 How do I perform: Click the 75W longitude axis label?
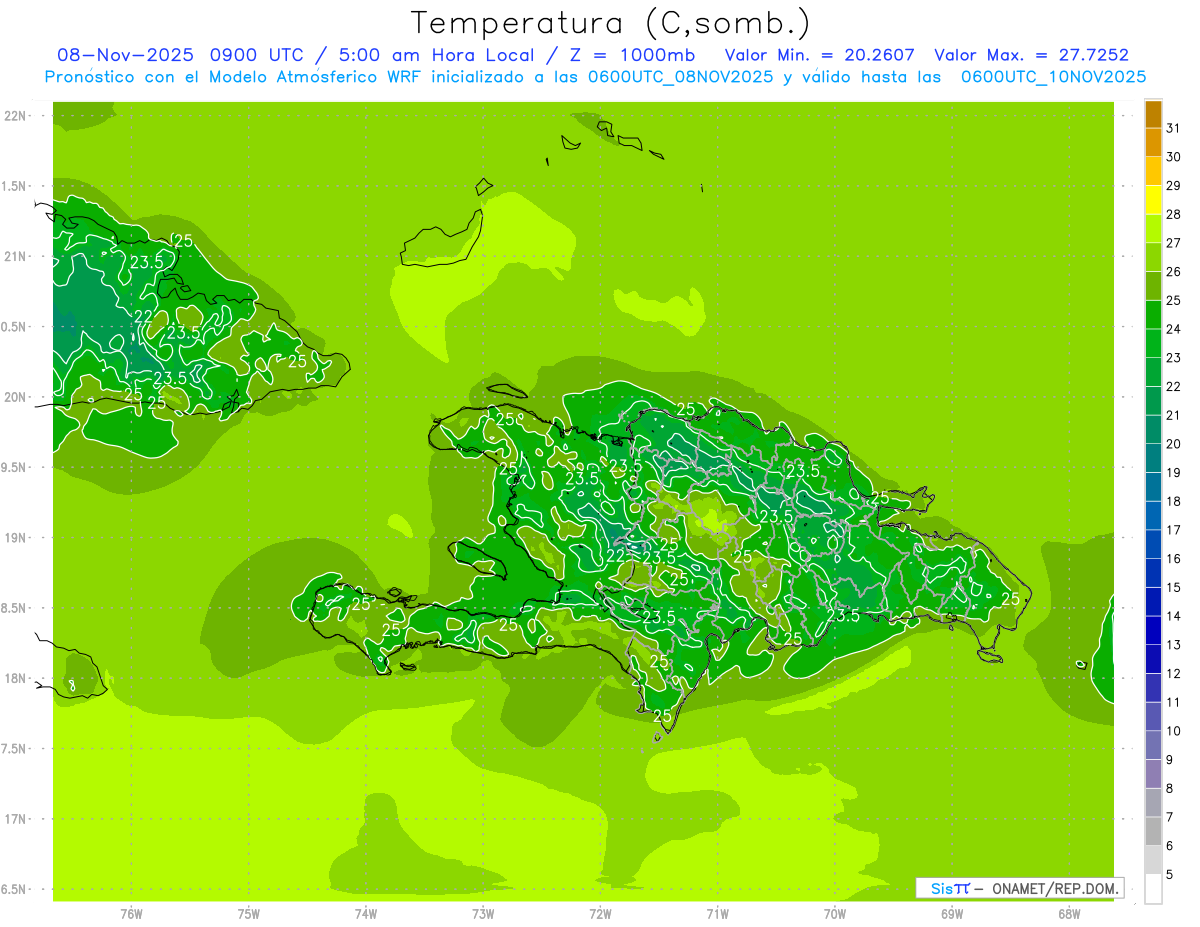[x=248, y=914]
